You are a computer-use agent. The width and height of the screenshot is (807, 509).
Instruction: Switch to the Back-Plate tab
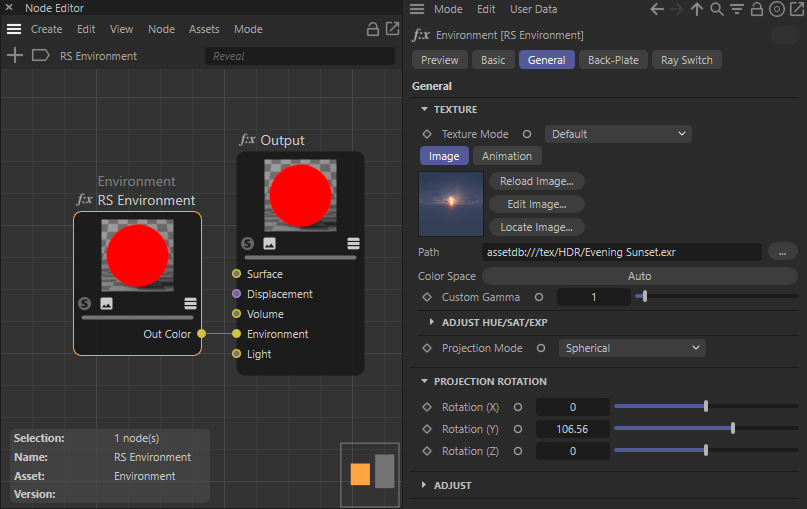pyautogui.click(x=613, y=60)
